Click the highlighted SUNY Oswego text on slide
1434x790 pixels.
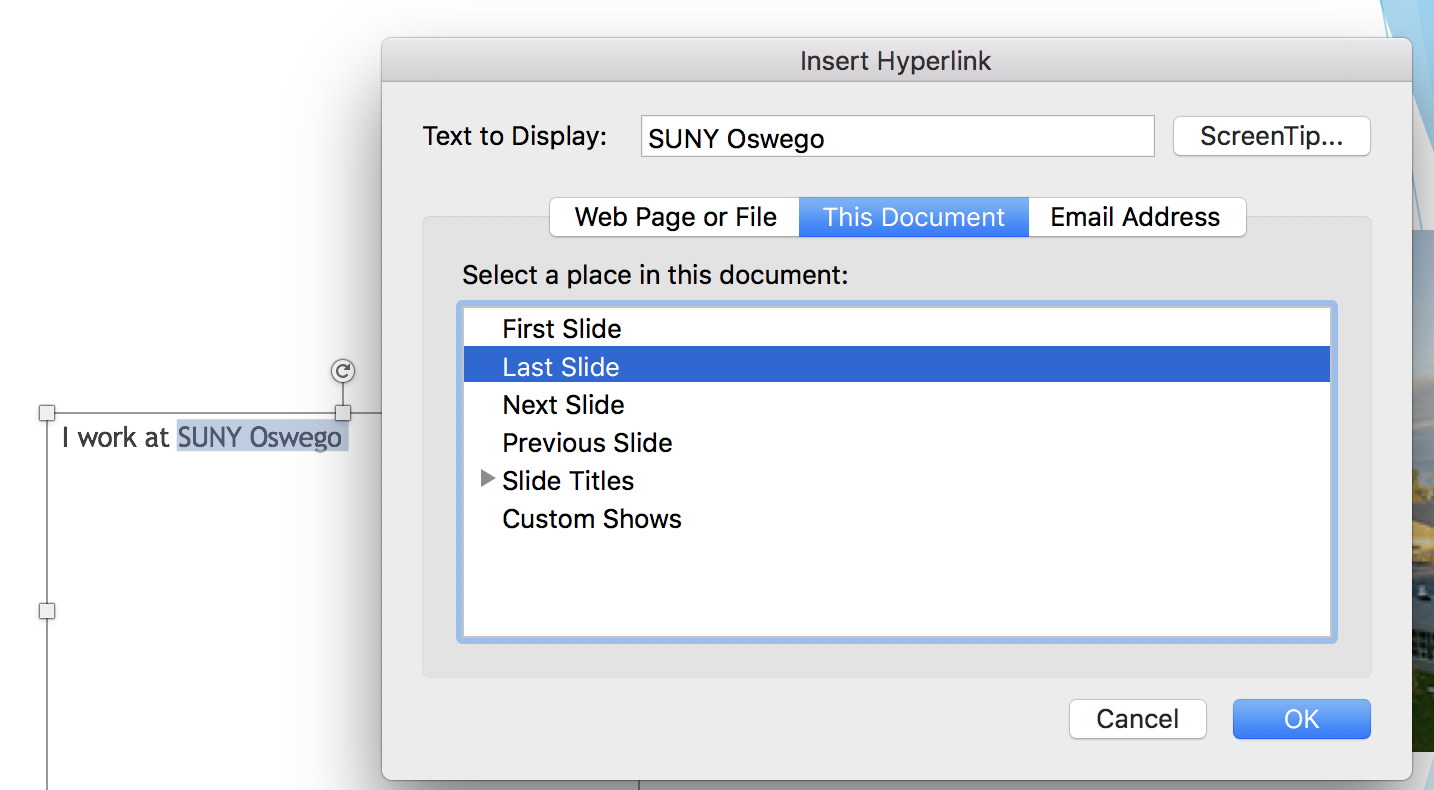coord(261,438)
